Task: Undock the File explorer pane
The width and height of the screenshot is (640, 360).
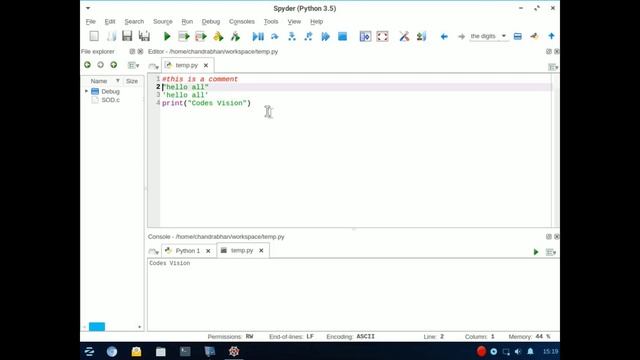Action: (132, 51)
